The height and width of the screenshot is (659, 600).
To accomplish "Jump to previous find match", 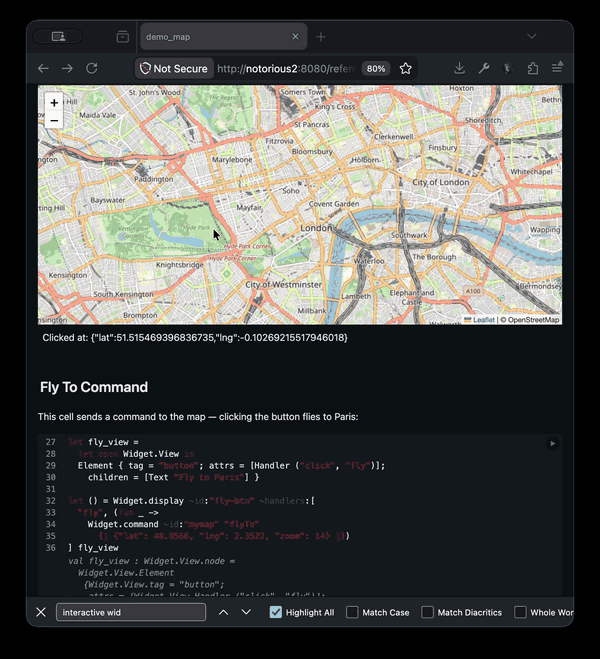I will click(224, 612).
